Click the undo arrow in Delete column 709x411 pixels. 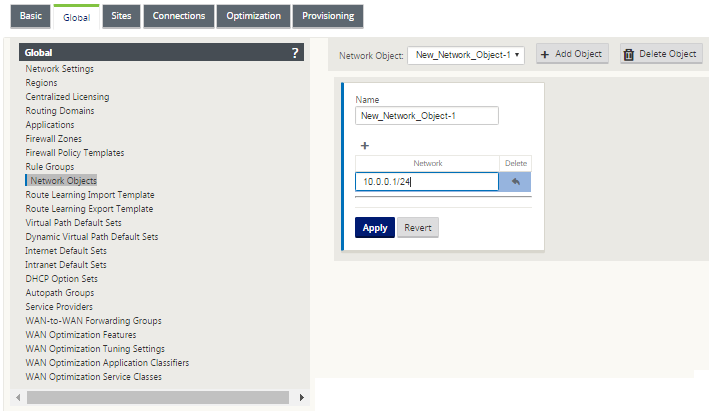click(515, 182)
